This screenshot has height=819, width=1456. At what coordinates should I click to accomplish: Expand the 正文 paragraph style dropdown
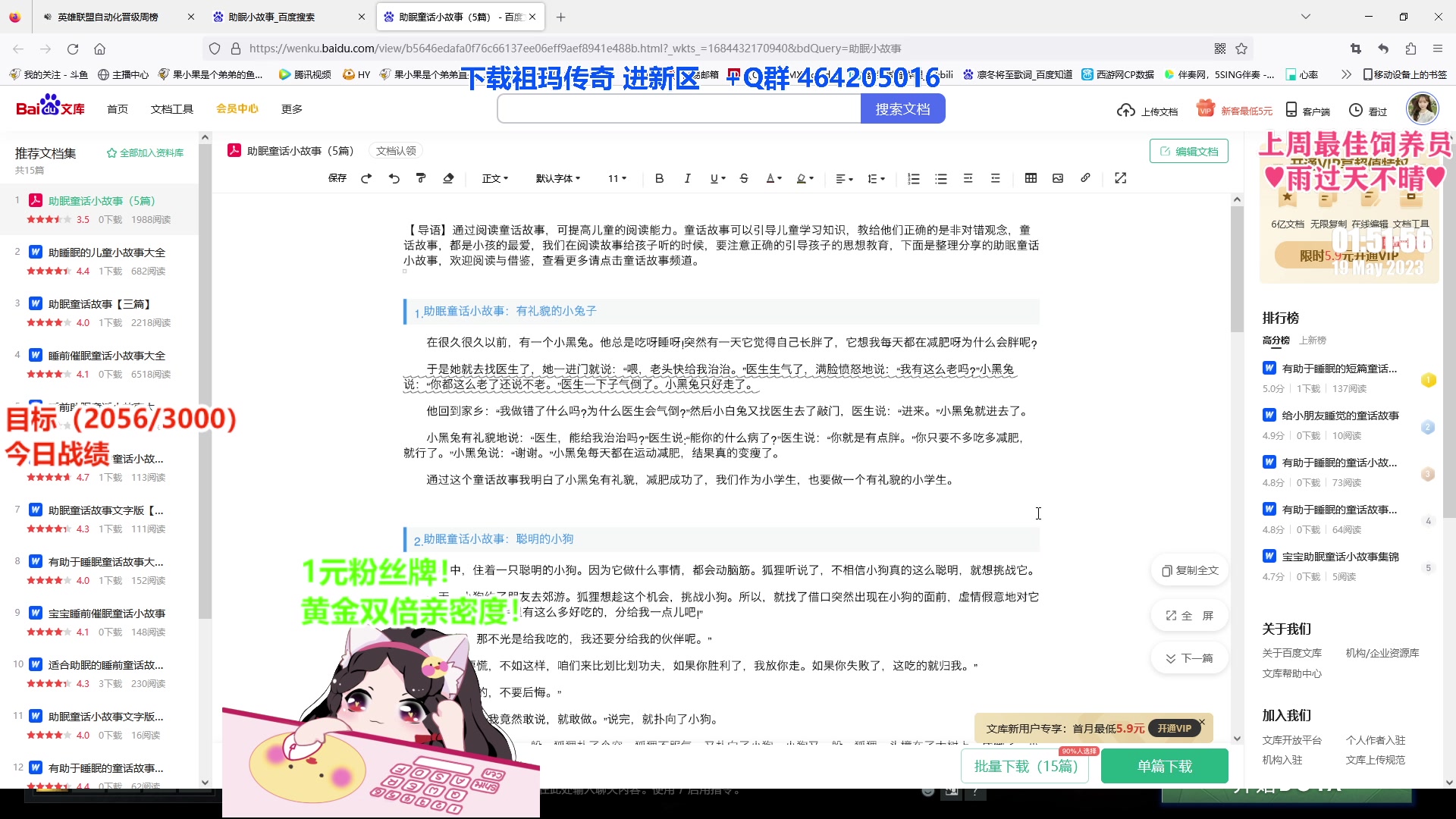click(494, 178)
